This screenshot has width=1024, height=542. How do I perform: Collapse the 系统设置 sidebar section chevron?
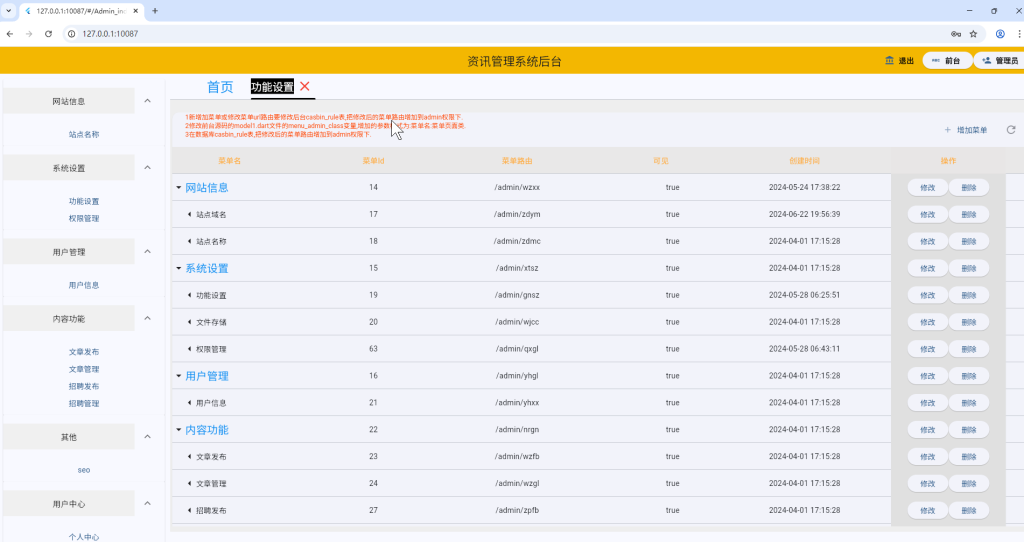click(x=148, y=168)
